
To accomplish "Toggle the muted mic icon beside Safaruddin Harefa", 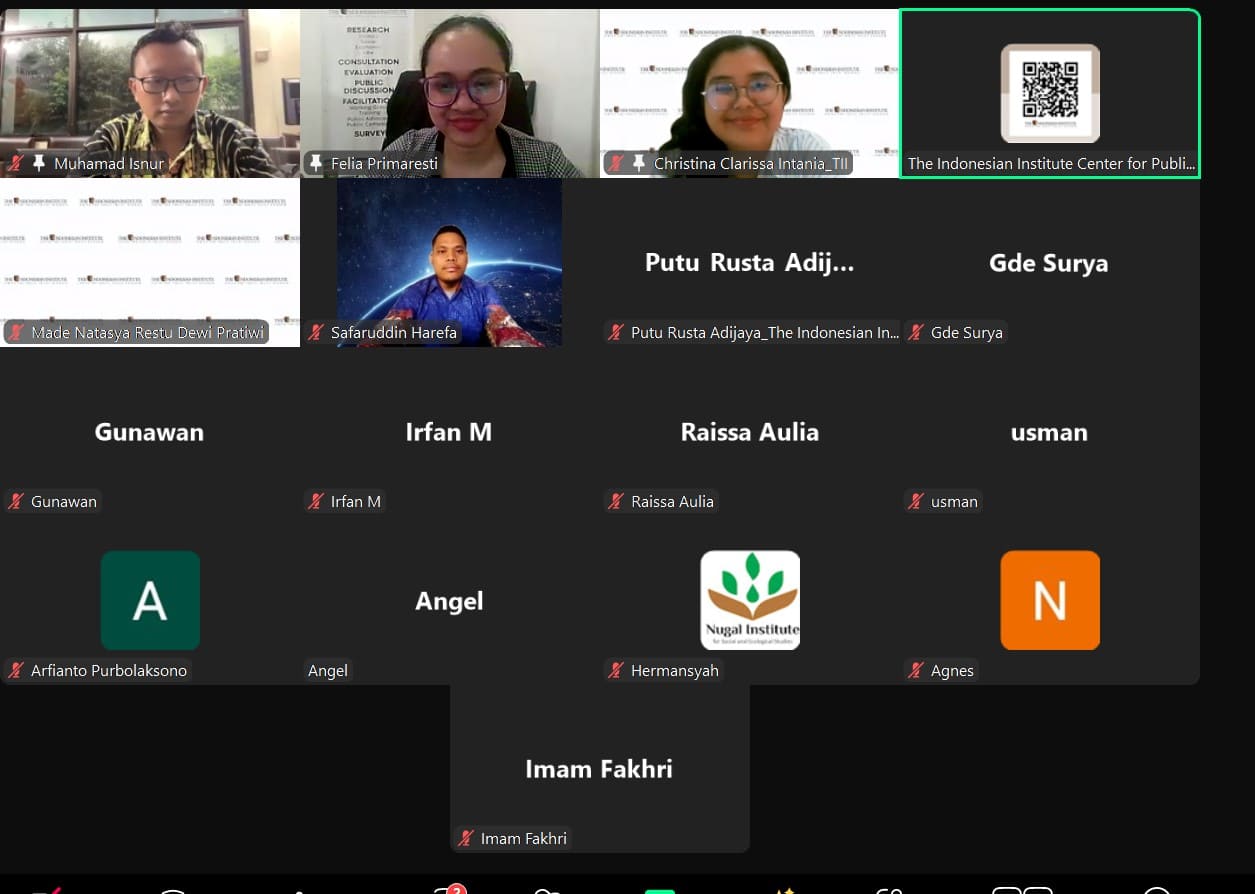I will [317, 332].
